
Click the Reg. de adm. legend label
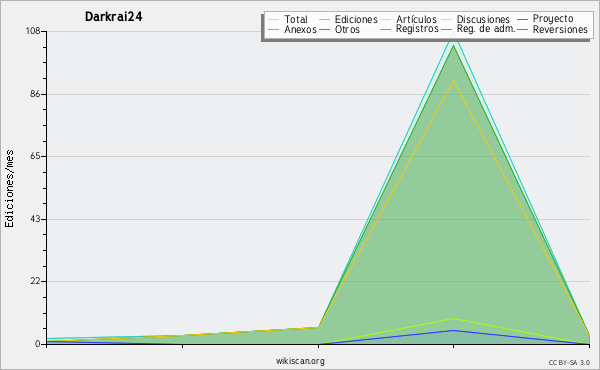click(x=486, y=29)
